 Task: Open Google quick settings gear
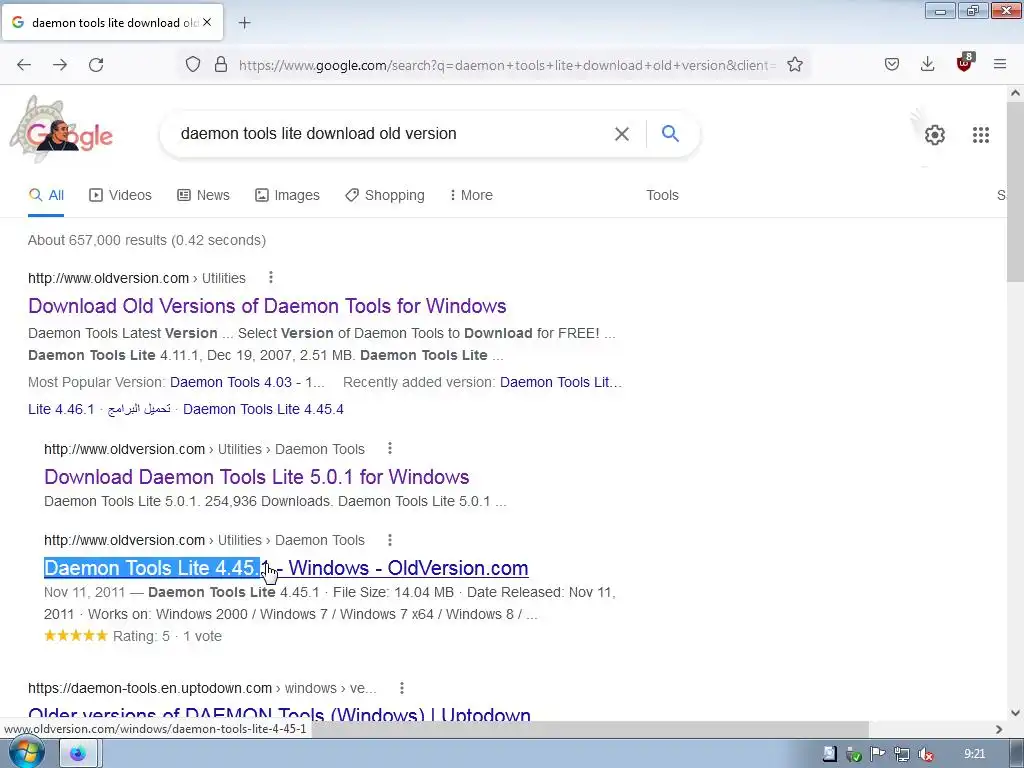[935, 135]
